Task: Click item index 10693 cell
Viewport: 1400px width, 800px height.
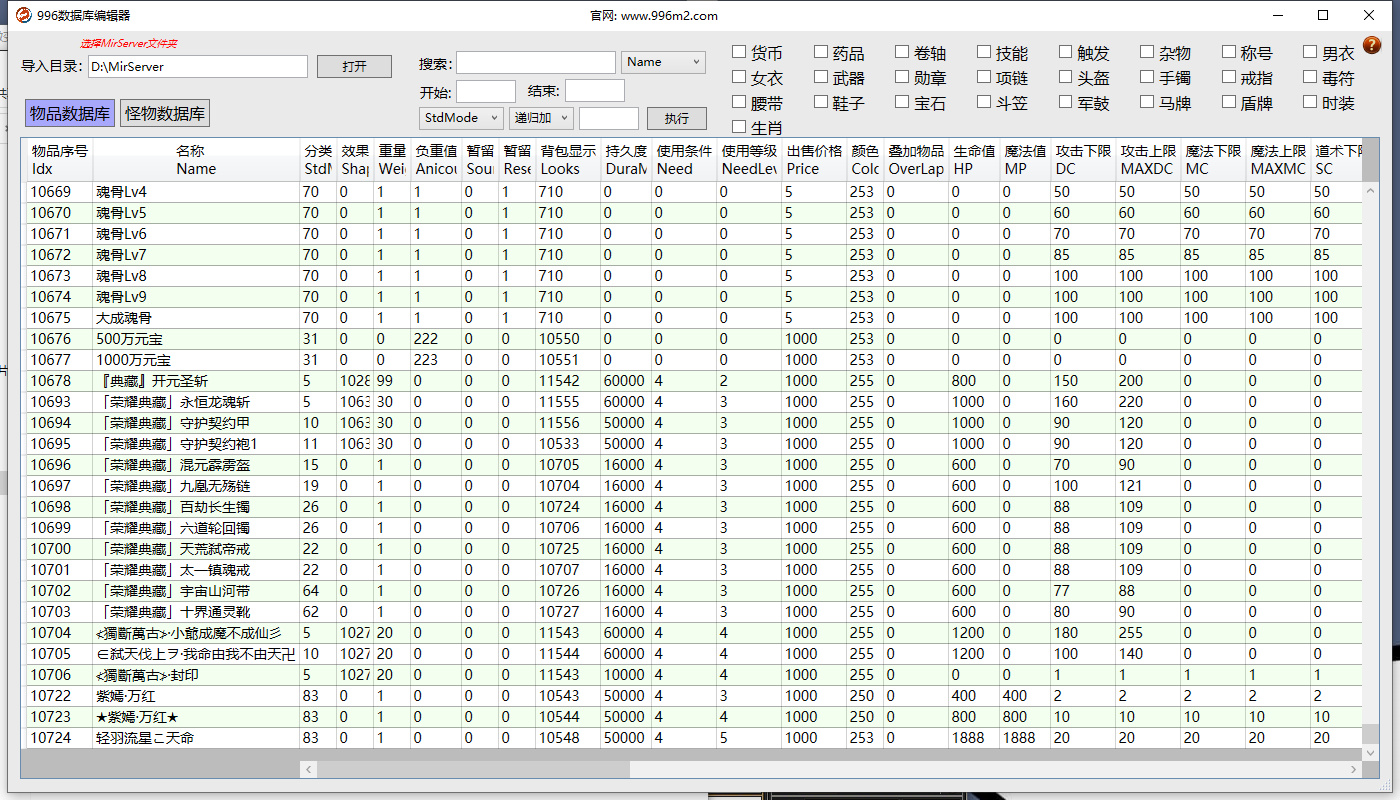Action: coord(59,402)
